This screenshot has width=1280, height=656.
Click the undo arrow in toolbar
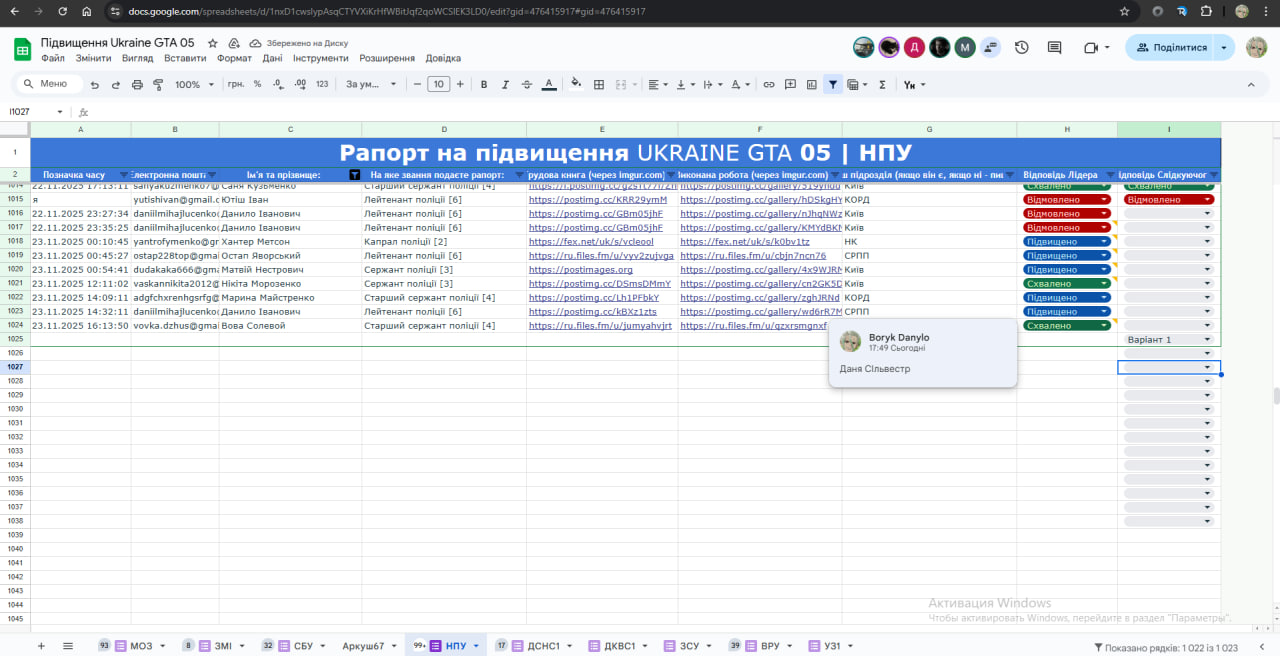95,85
